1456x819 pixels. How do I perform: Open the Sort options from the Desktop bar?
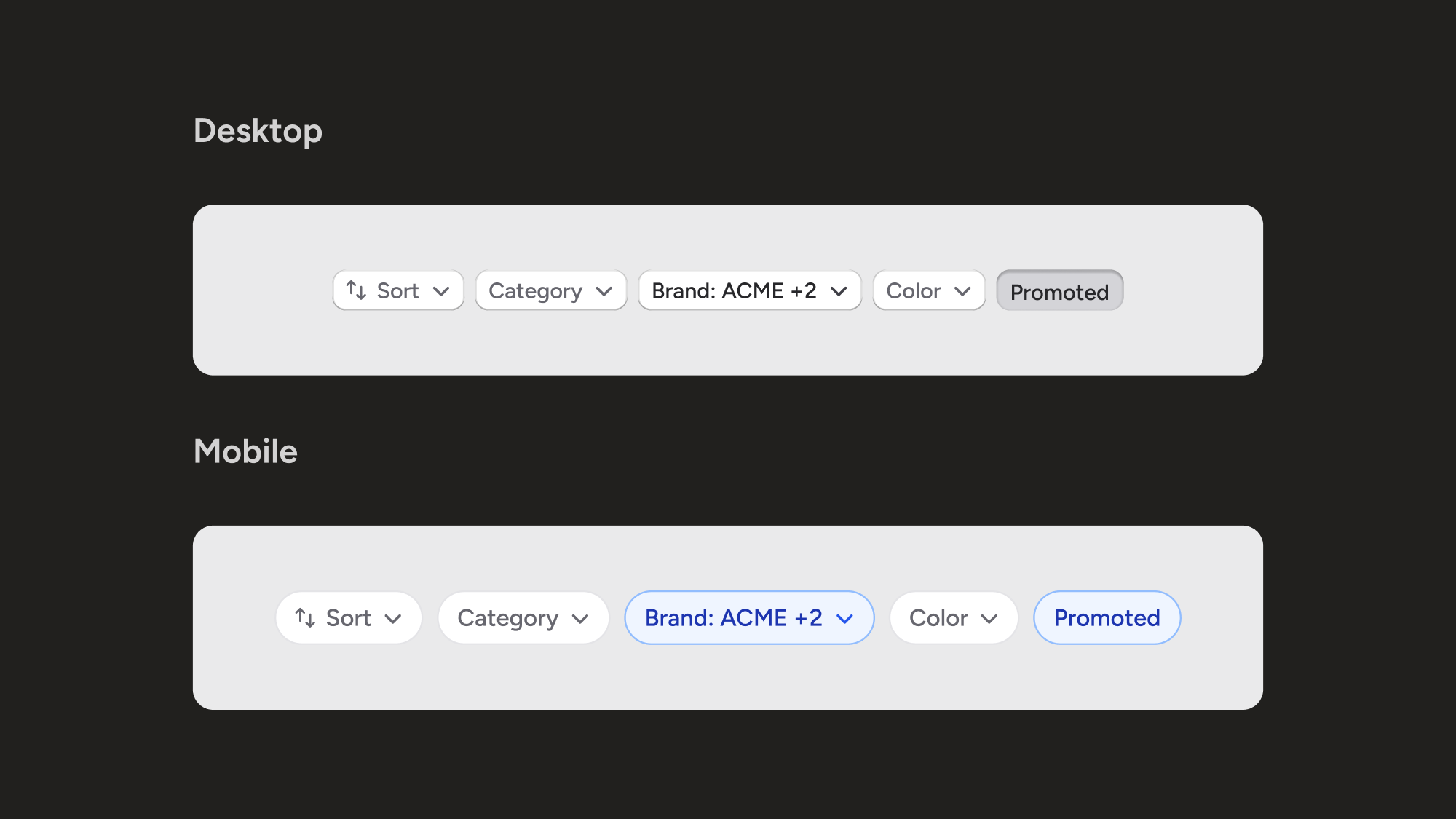pos(398,290)
